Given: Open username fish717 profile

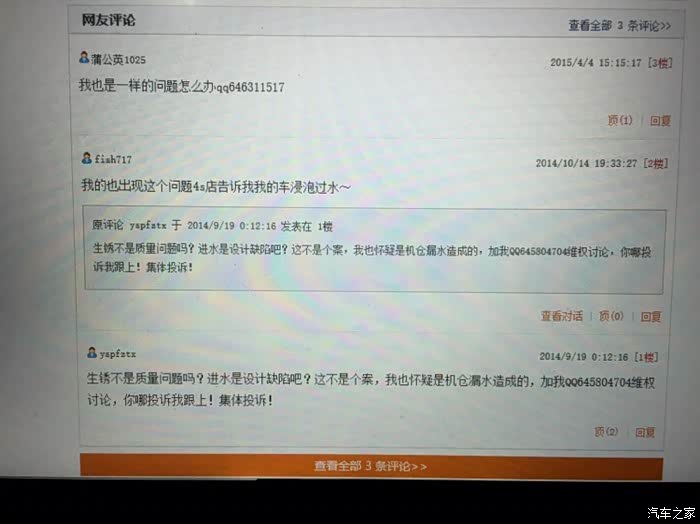Looking at the screenshot, I should click(x=113, y=159).
